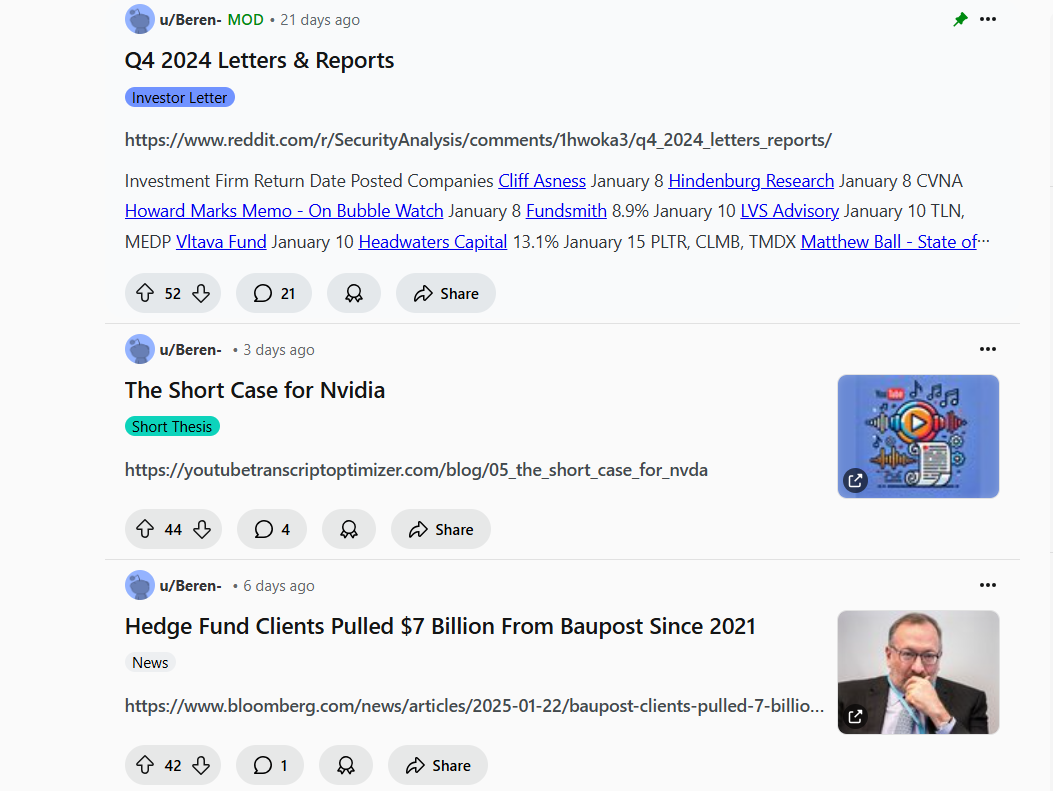Open the Hedge Fund Clients Pulled $7 Billion post title
1053x791 pixels.
tap(441, 626)
